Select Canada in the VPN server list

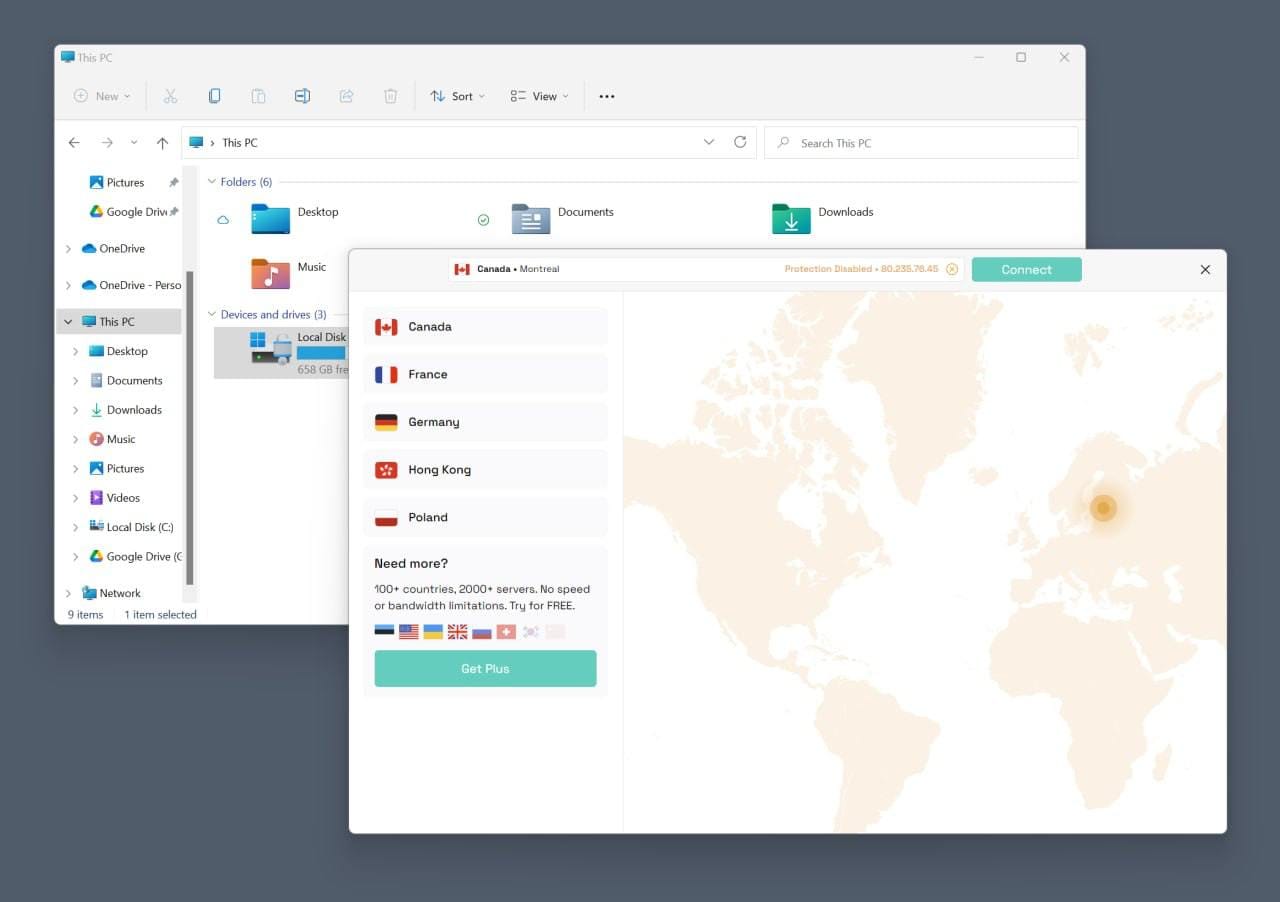486,327
